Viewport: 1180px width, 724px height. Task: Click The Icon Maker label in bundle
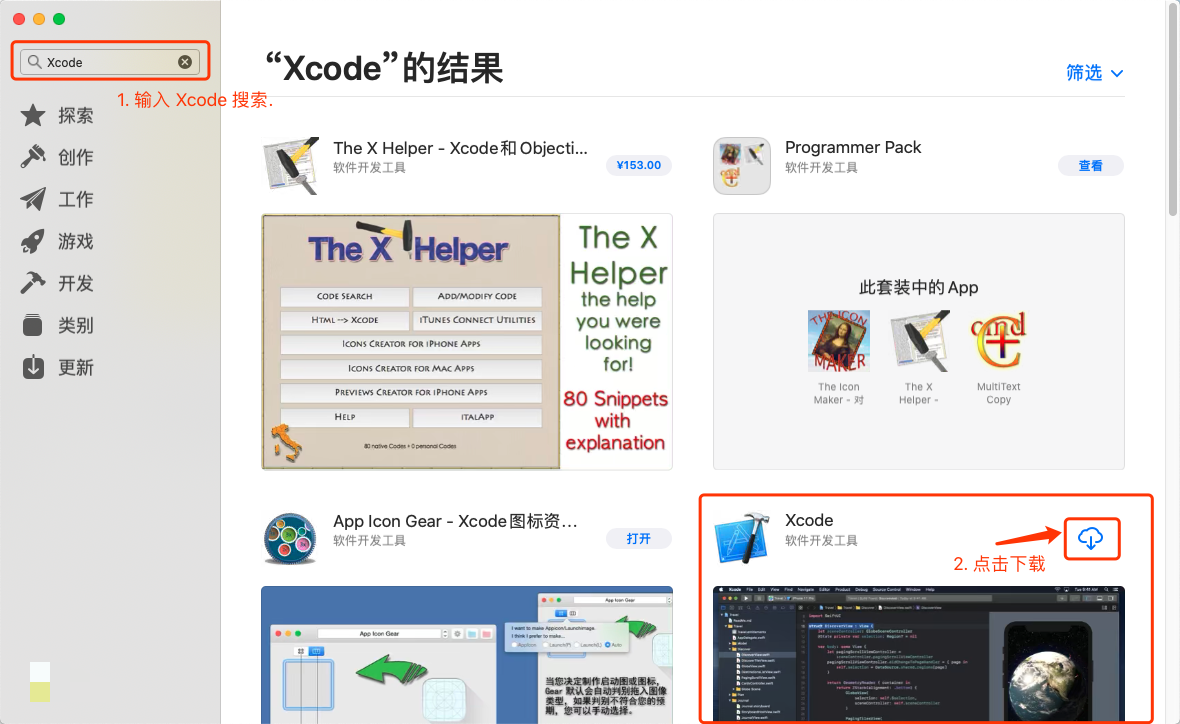(x=838, y=393)
